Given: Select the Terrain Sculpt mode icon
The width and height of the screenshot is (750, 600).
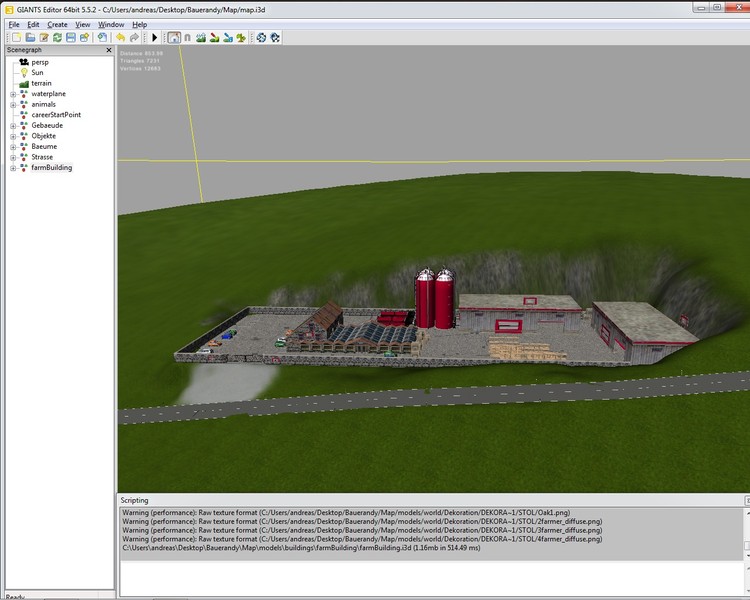Looking at the screenshot, I should tap(201, 37).
